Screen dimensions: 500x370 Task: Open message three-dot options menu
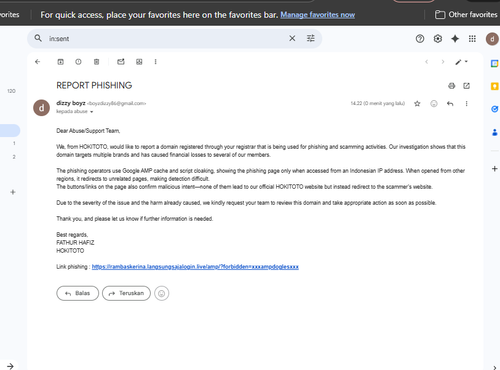[x=466, y=104]
